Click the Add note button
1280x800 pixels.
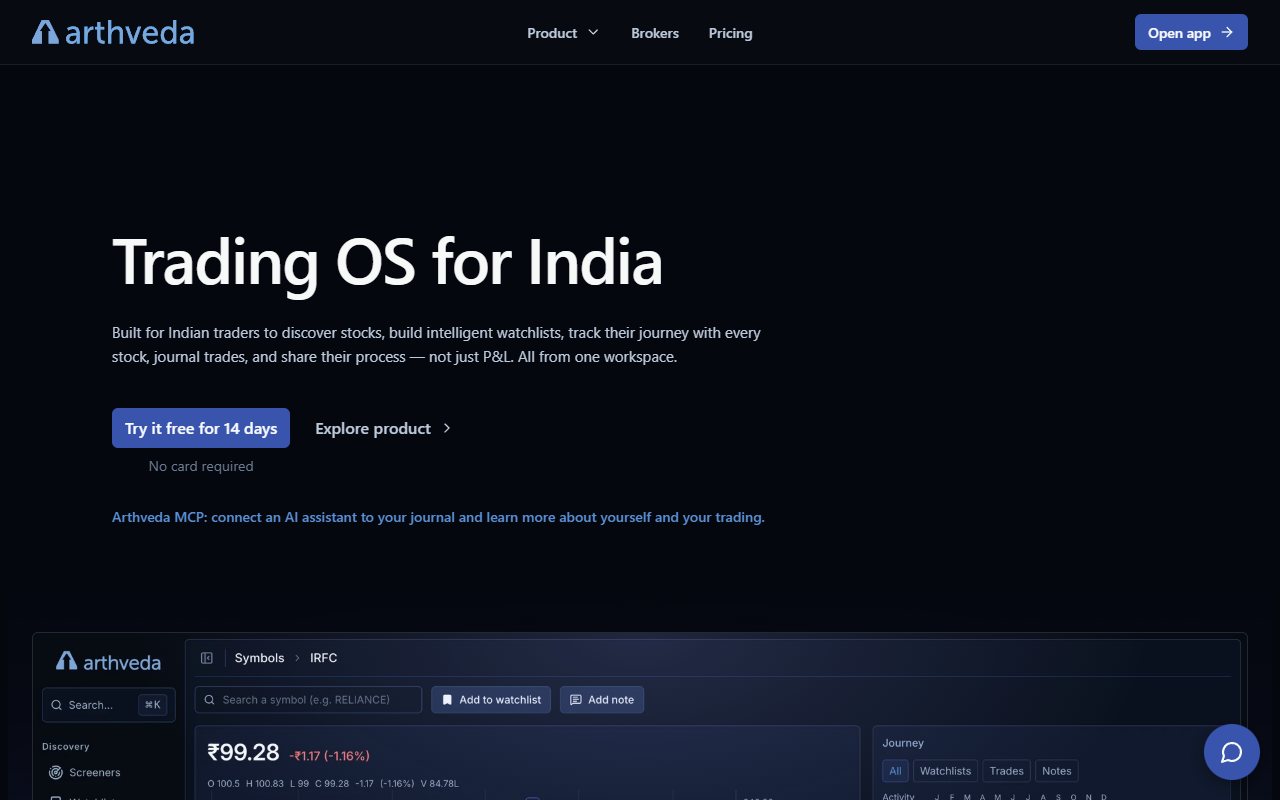point(602,700)
